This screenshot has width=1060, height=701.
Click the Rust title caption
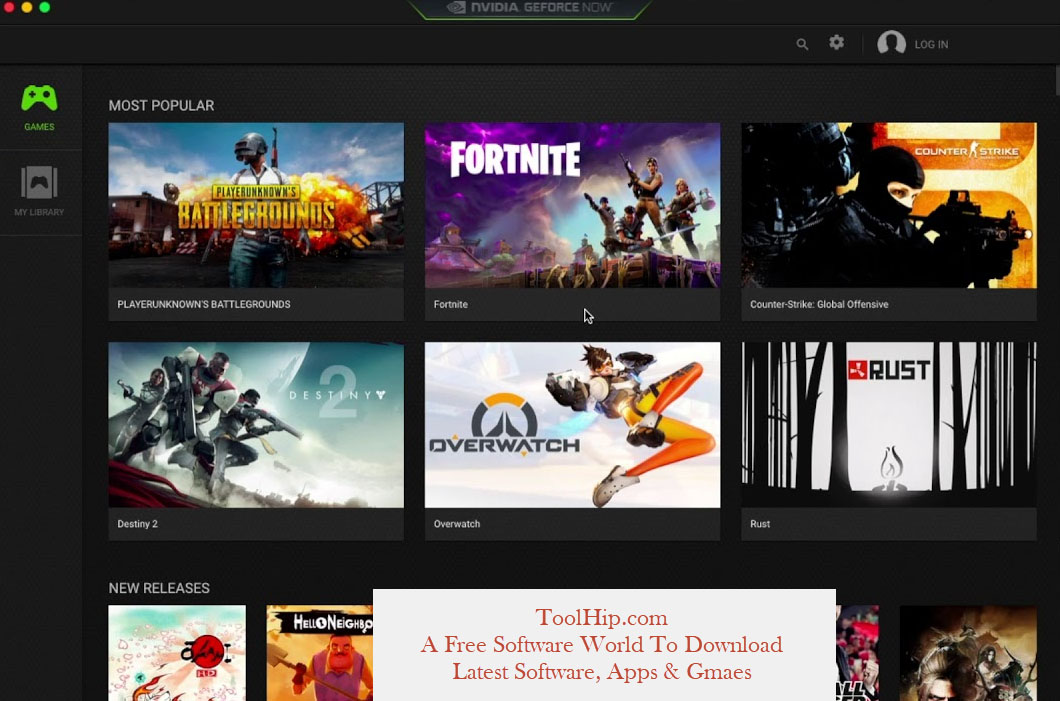pyautogui.click(x=760, y=524)
